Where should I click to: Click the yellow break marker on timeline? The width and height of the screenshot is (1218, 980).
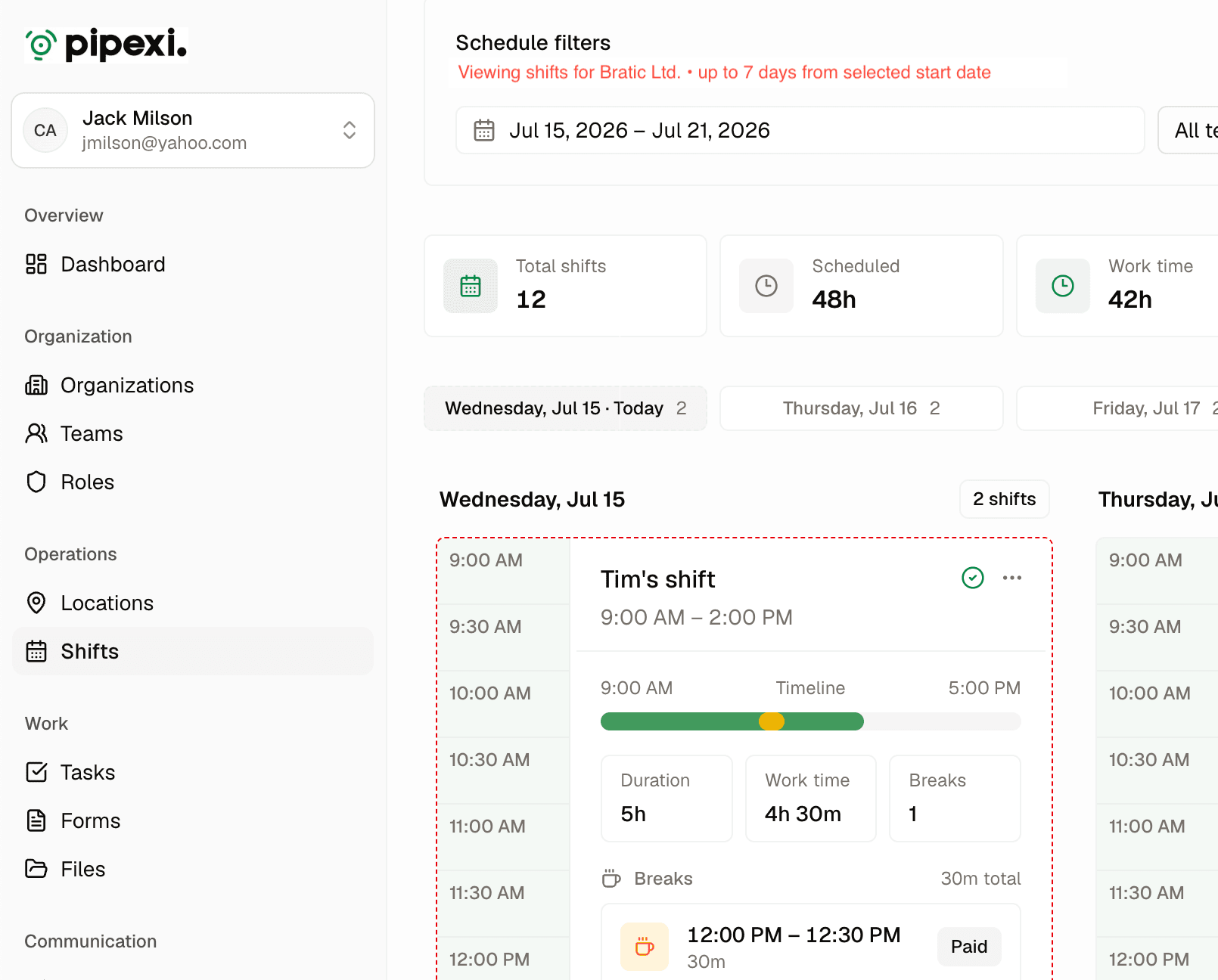pos(772,721)
